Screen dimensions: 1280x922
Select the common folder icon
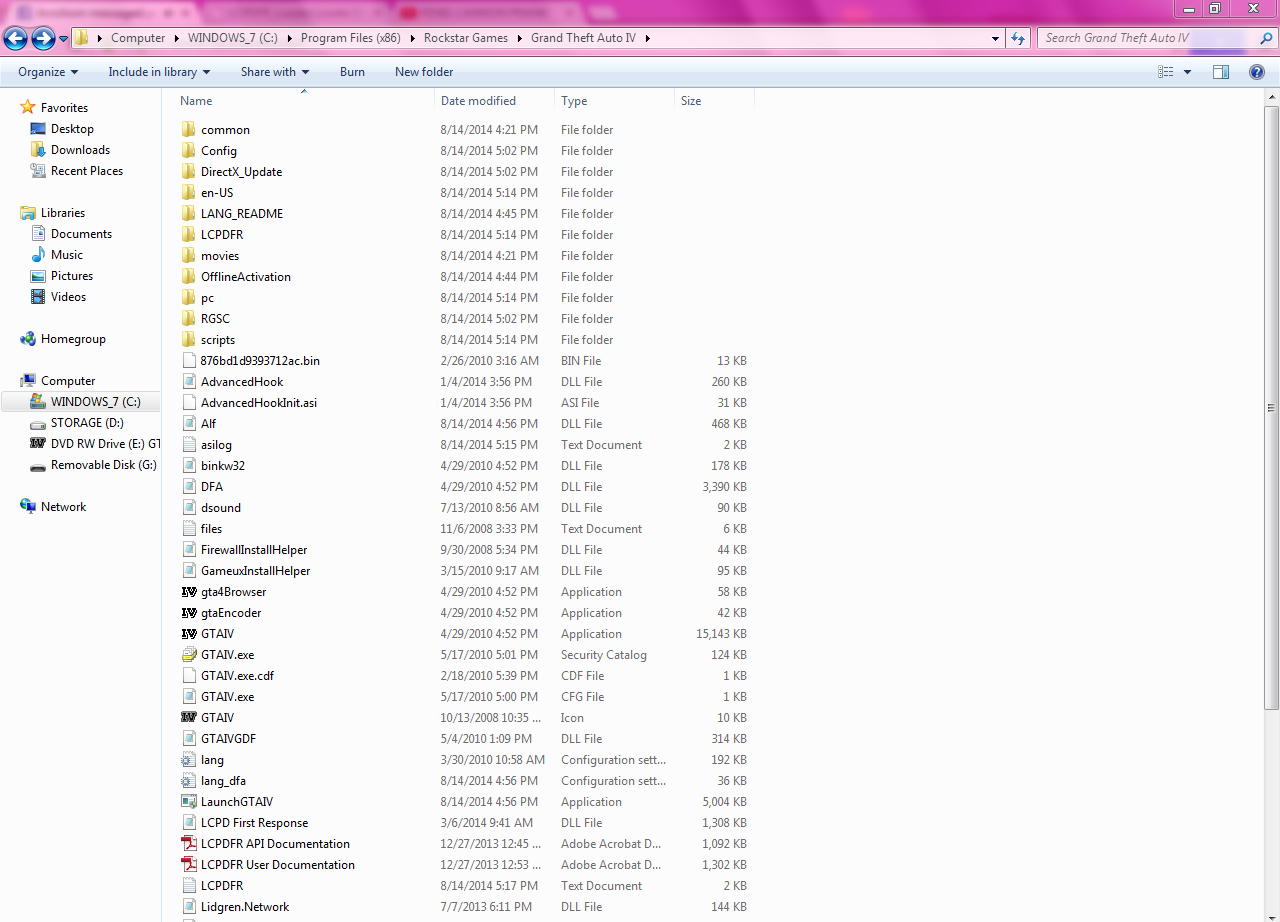point(189,130)
